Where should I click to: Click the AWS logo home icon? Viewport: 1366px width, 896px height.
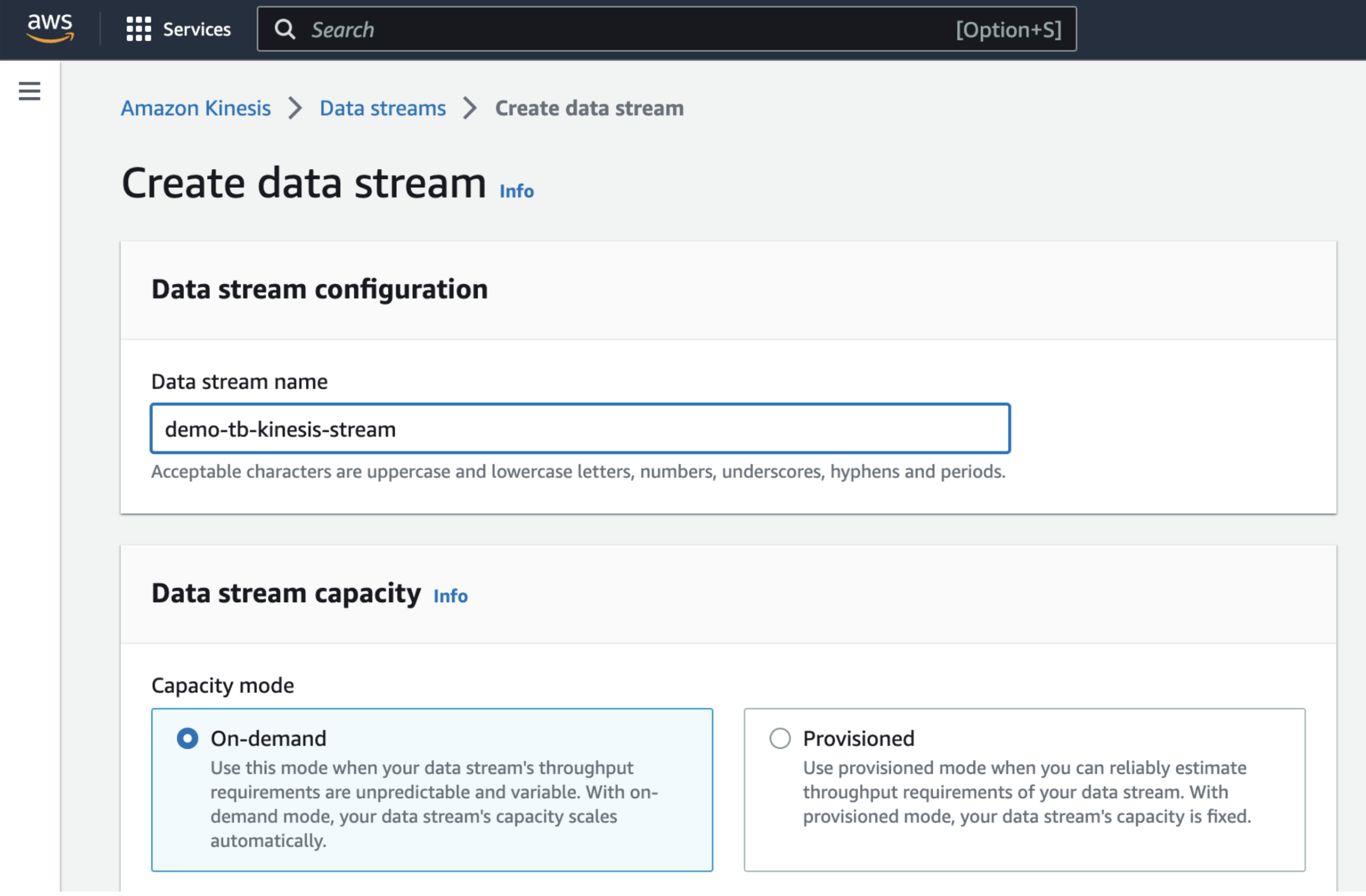pos(50,29)
